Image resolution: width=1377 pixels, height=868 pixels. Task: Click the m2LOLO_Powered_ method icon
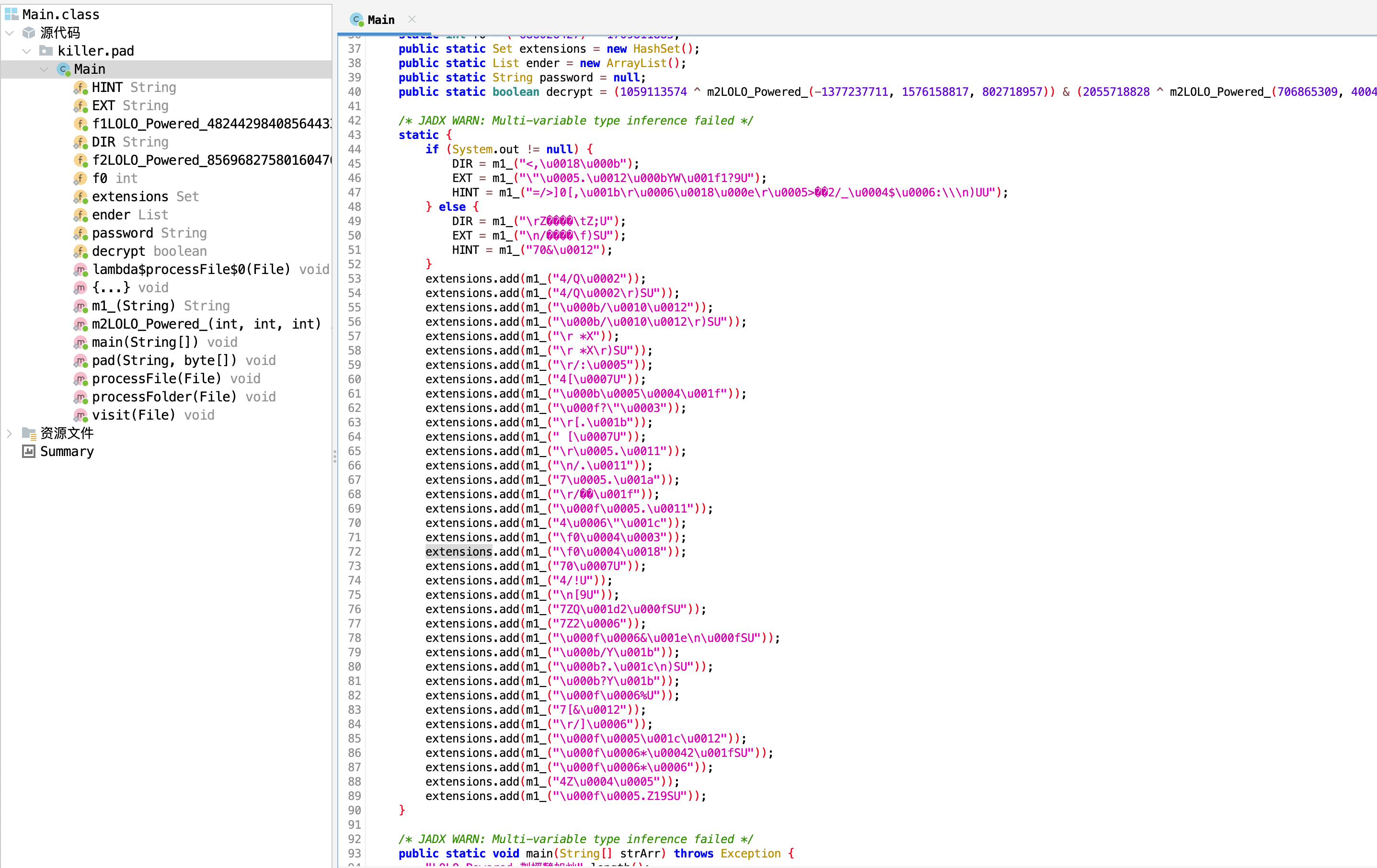click(80, 324)
